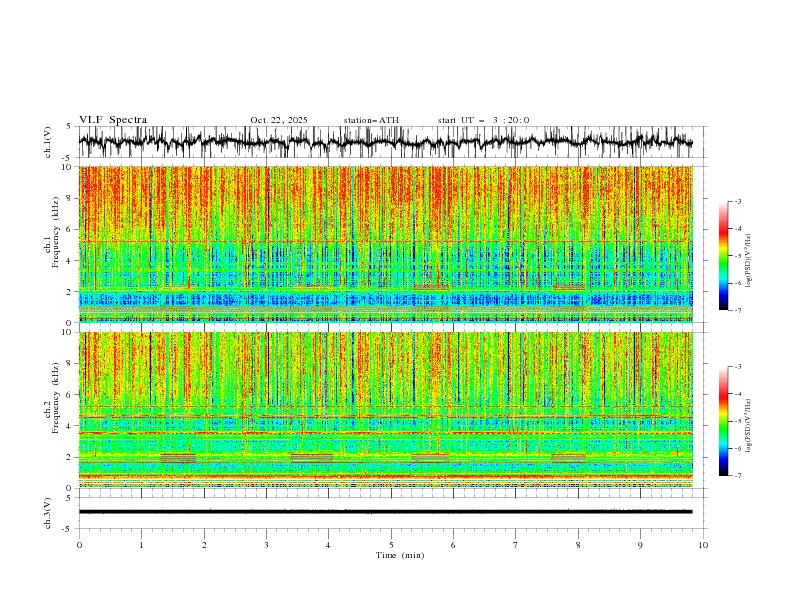
Task: Click the "5" tick on the time axis
Action: pos(391,545)
